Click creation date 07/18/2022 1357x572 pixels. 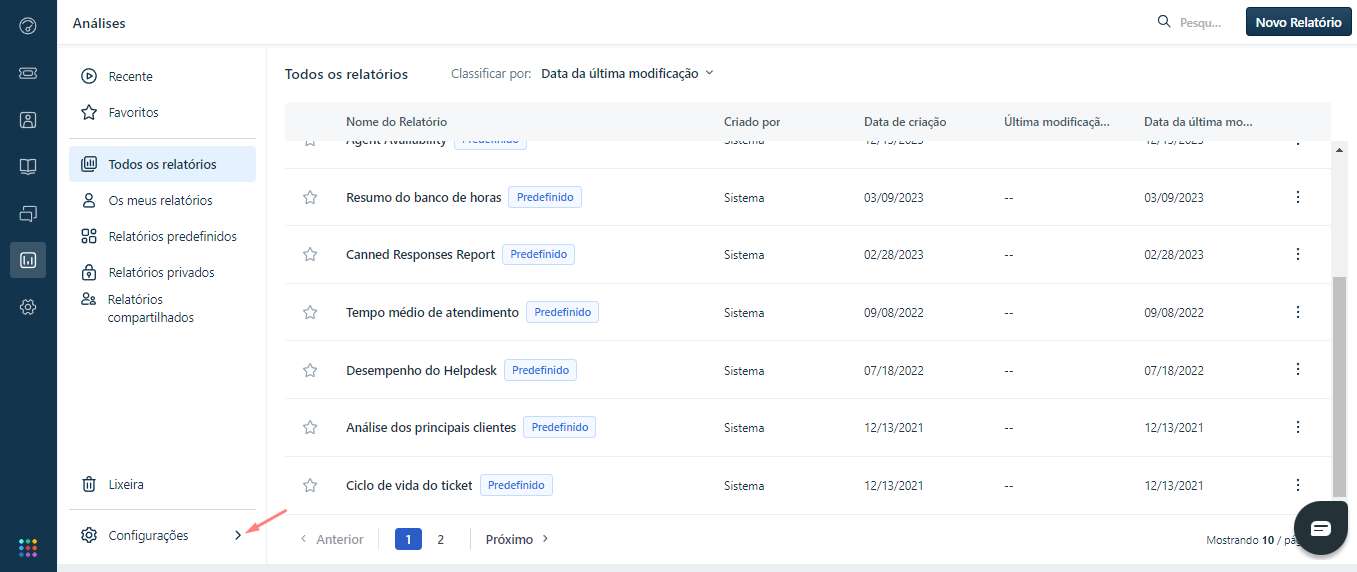tap(894, 370)
